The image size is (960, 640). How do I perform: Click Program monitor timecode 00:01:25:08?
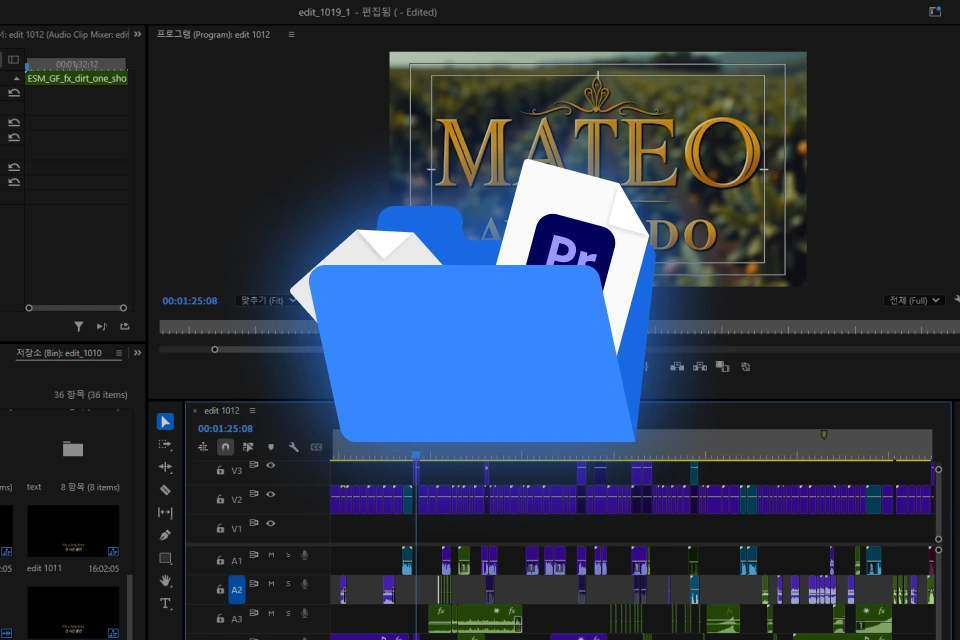click(190, 301)
